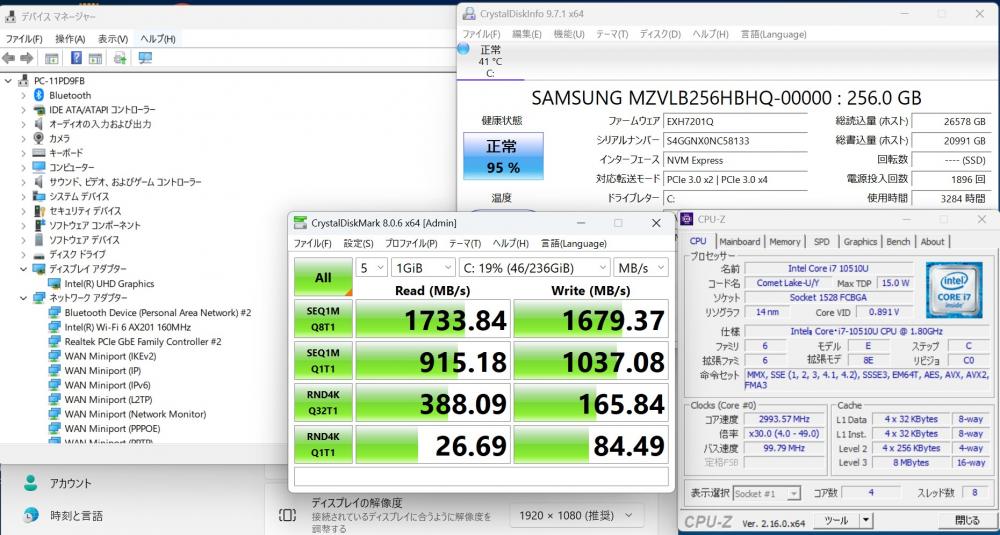Click the 閉じる button in CPU-Z

point(967,520)
